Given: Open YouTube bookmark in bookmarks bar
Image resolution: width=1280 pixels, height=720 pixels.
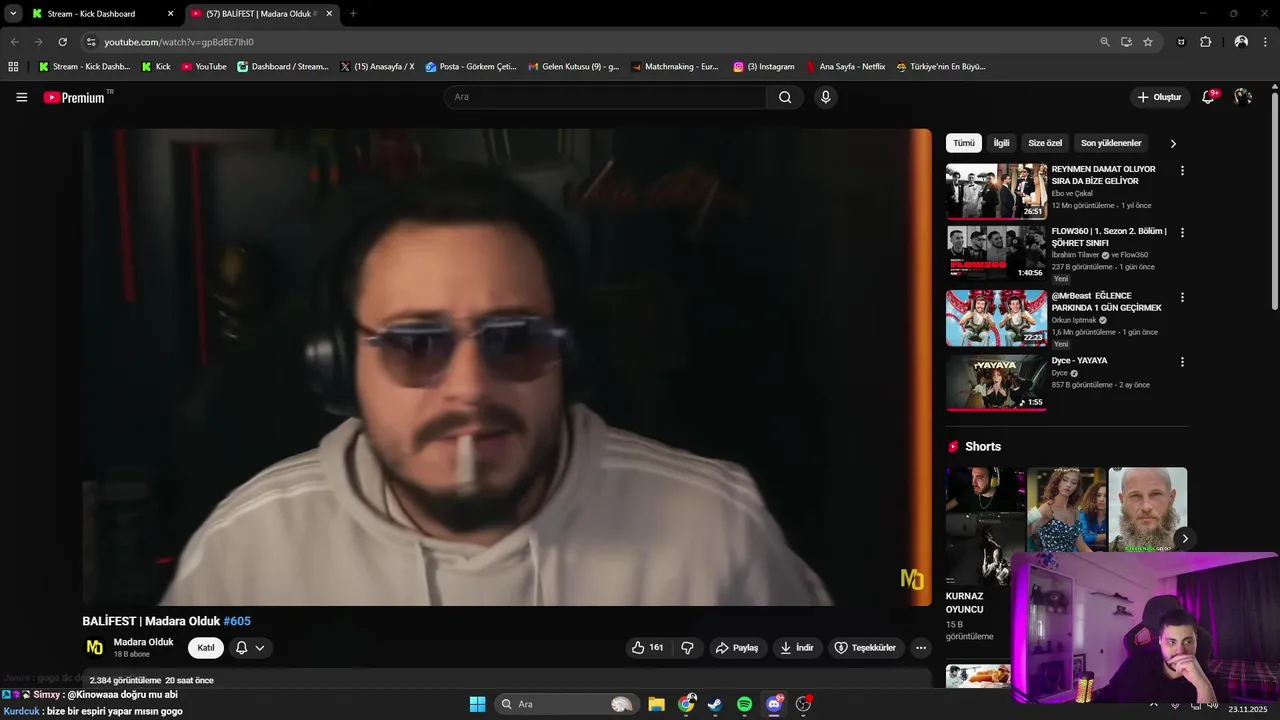Looking at the screenshot, I should [x=204, y=67].
